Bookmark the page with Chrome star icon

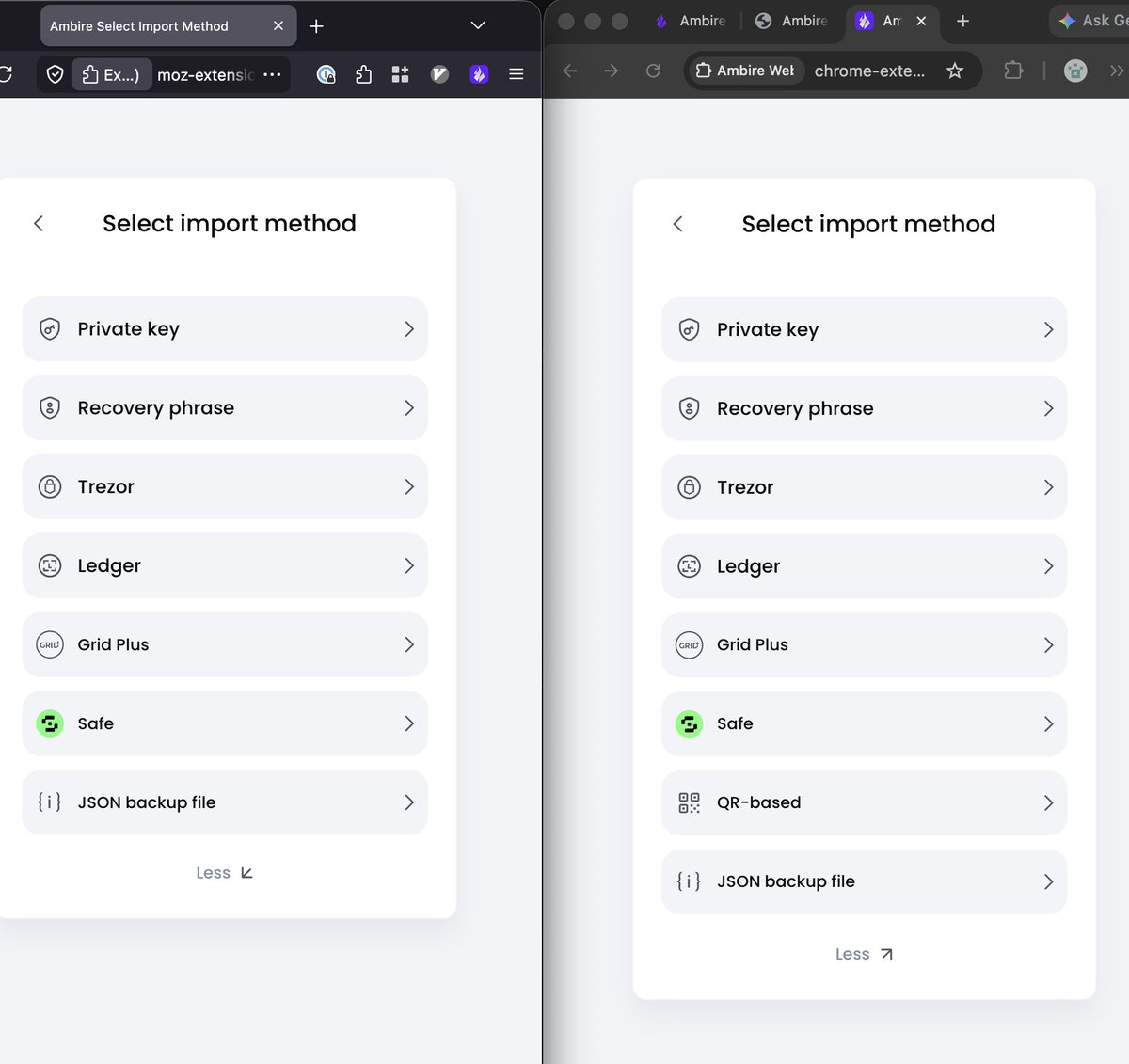click(955, 71)
